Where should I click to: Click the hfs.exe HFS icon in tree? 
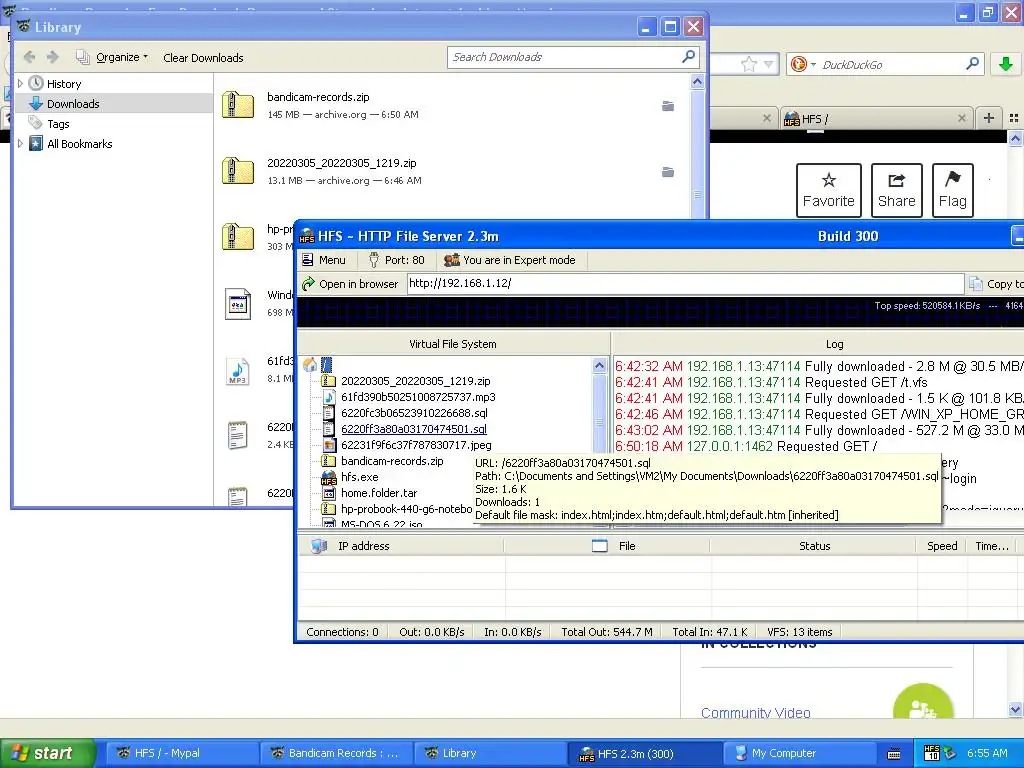click(329, 477)
